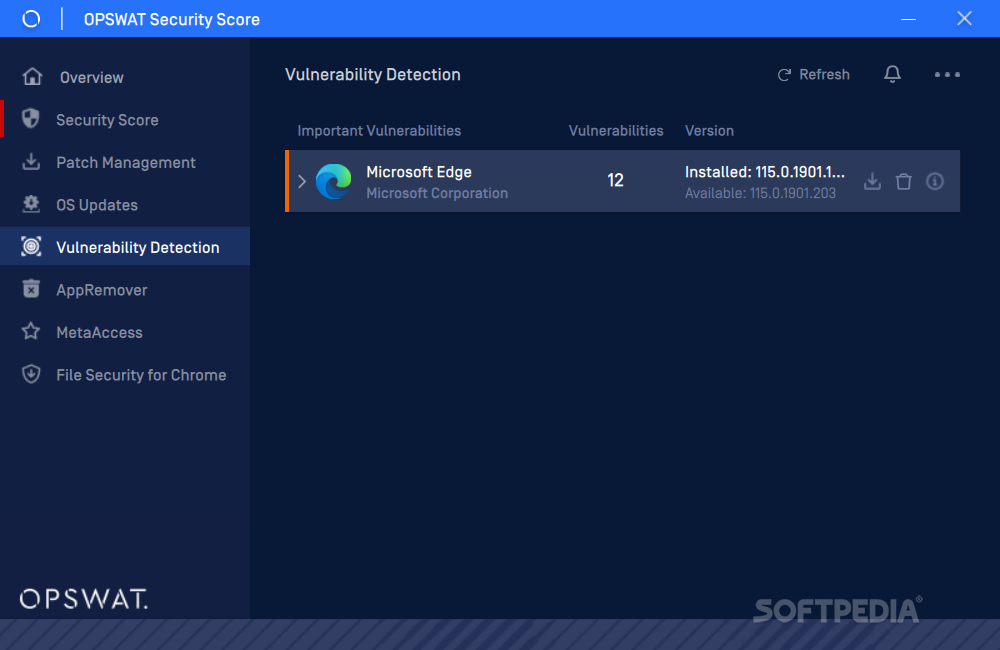This screenshot has height=650, width=1000.
Task: Close the OPSWAT Security Score window
Action: [964, 18]
